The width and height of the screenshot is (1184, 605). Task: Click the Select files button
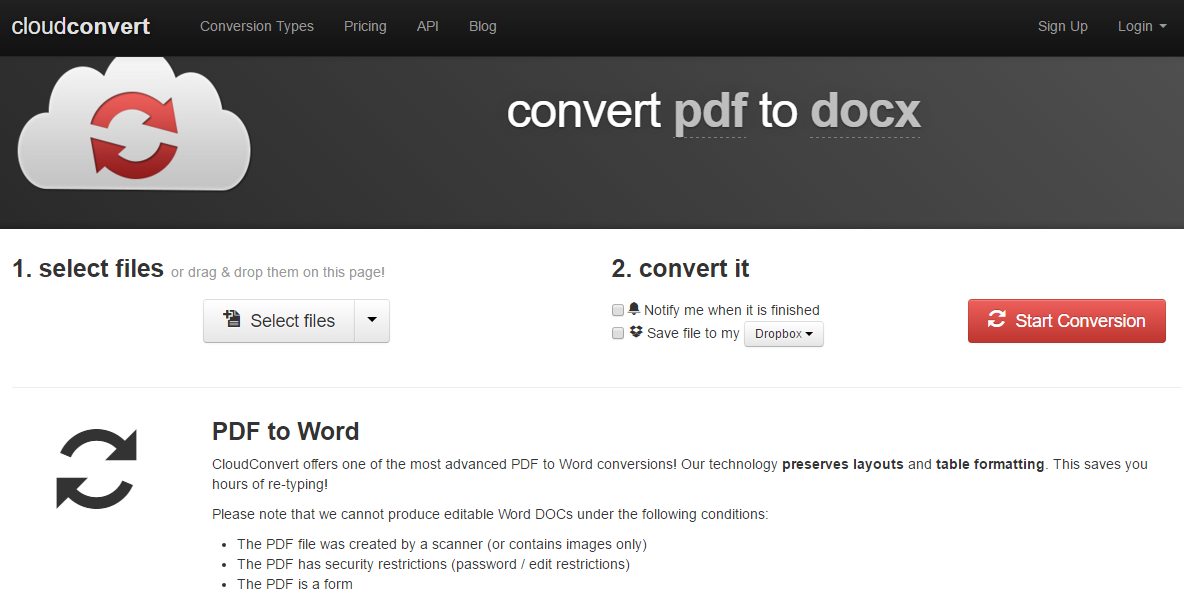[x=279, y=321]
